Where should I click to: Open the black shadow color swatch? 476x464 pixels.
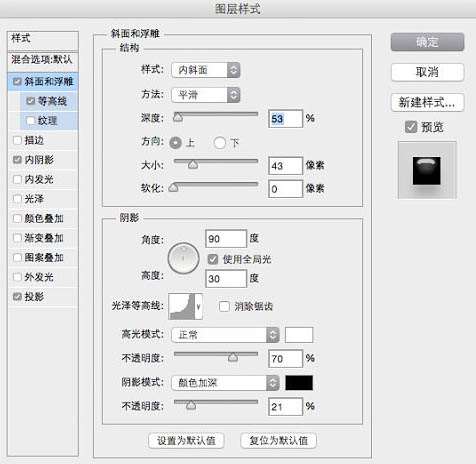[299, 383]
